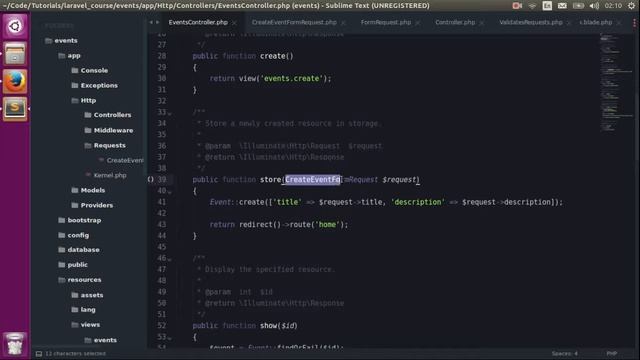Change syntax via PHP in status bar
Screen dimensions: 640x360
pyautogui.click(x=611, y=353)
